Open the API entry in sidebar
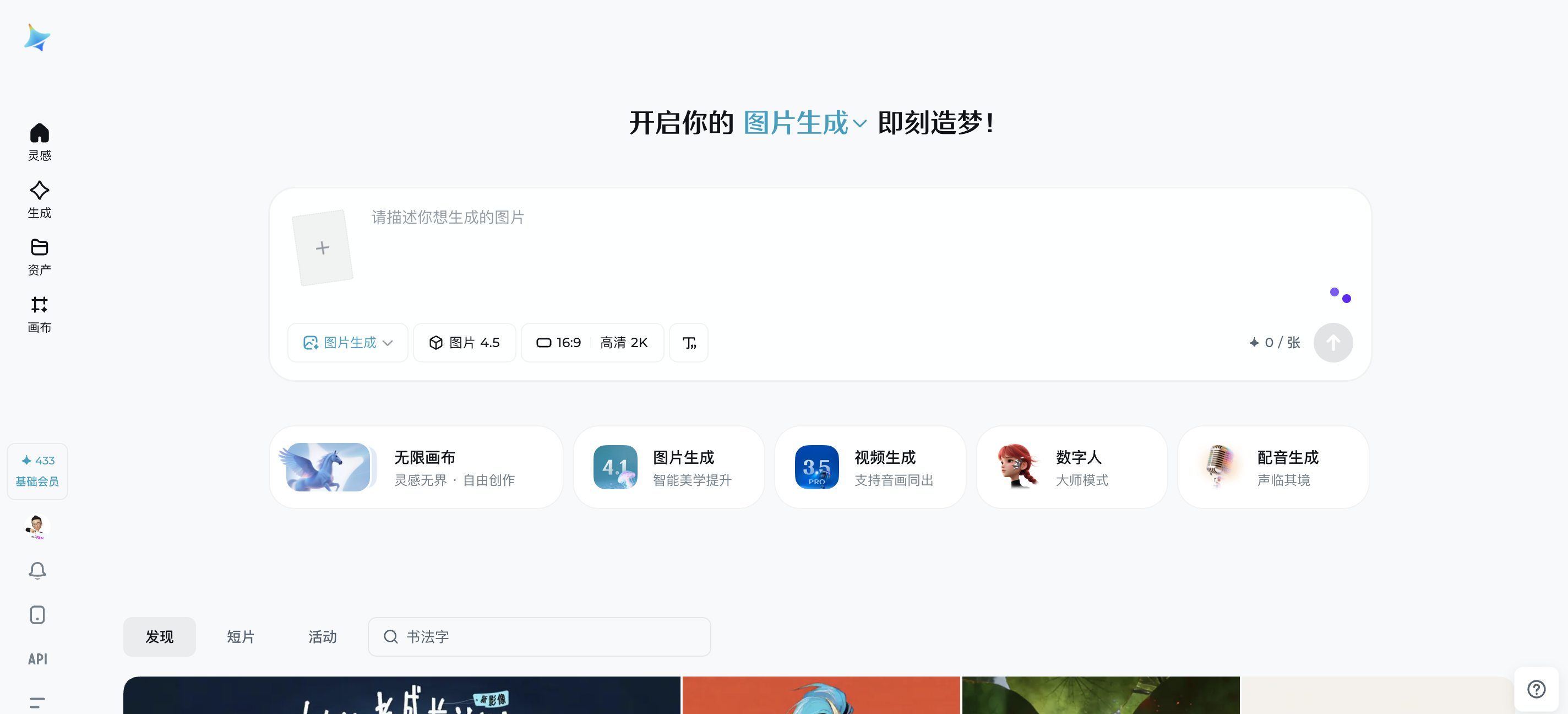 [x=37, y=658]
